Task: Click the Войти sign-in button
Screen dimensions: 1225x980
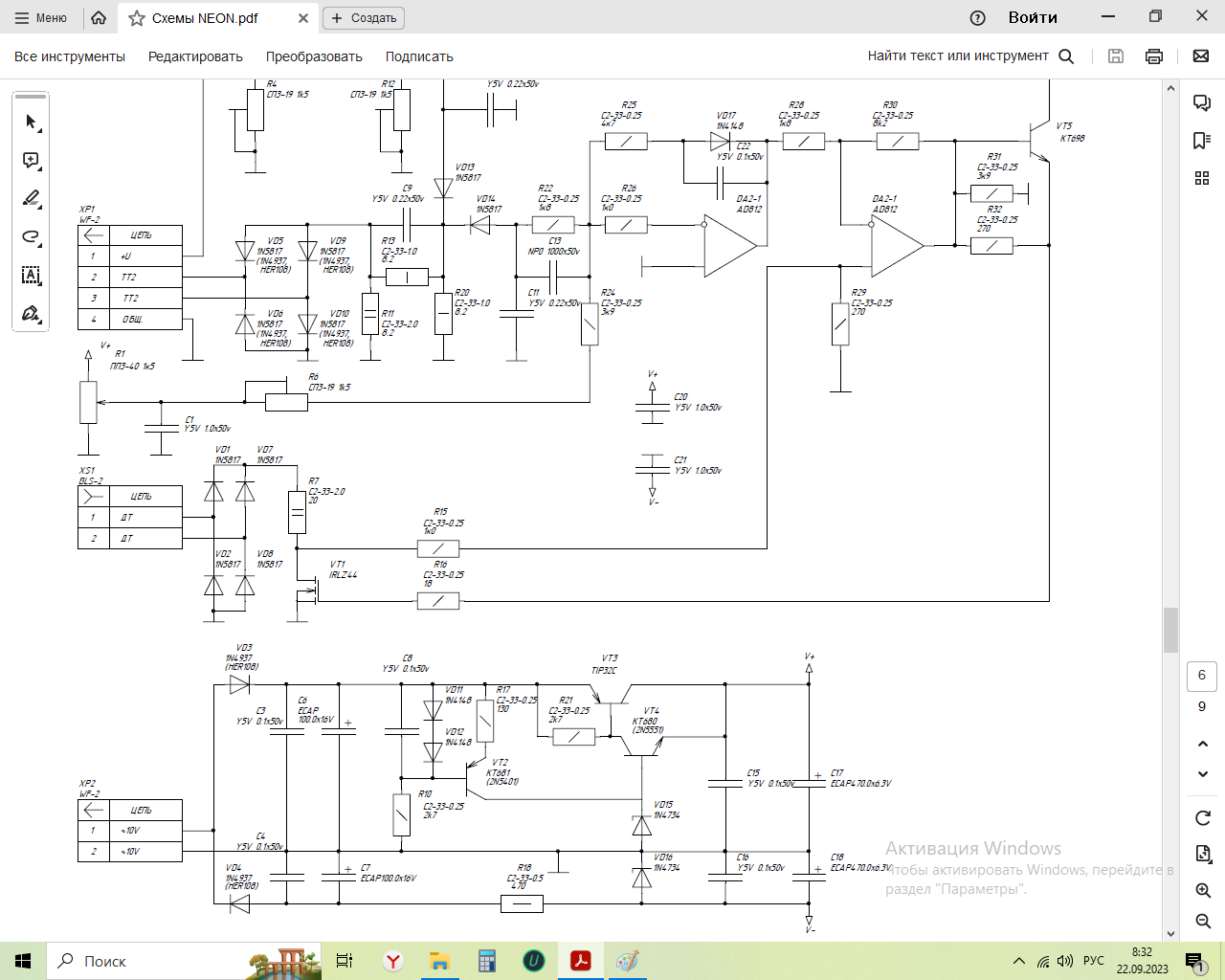Action: click(1033, 18)
